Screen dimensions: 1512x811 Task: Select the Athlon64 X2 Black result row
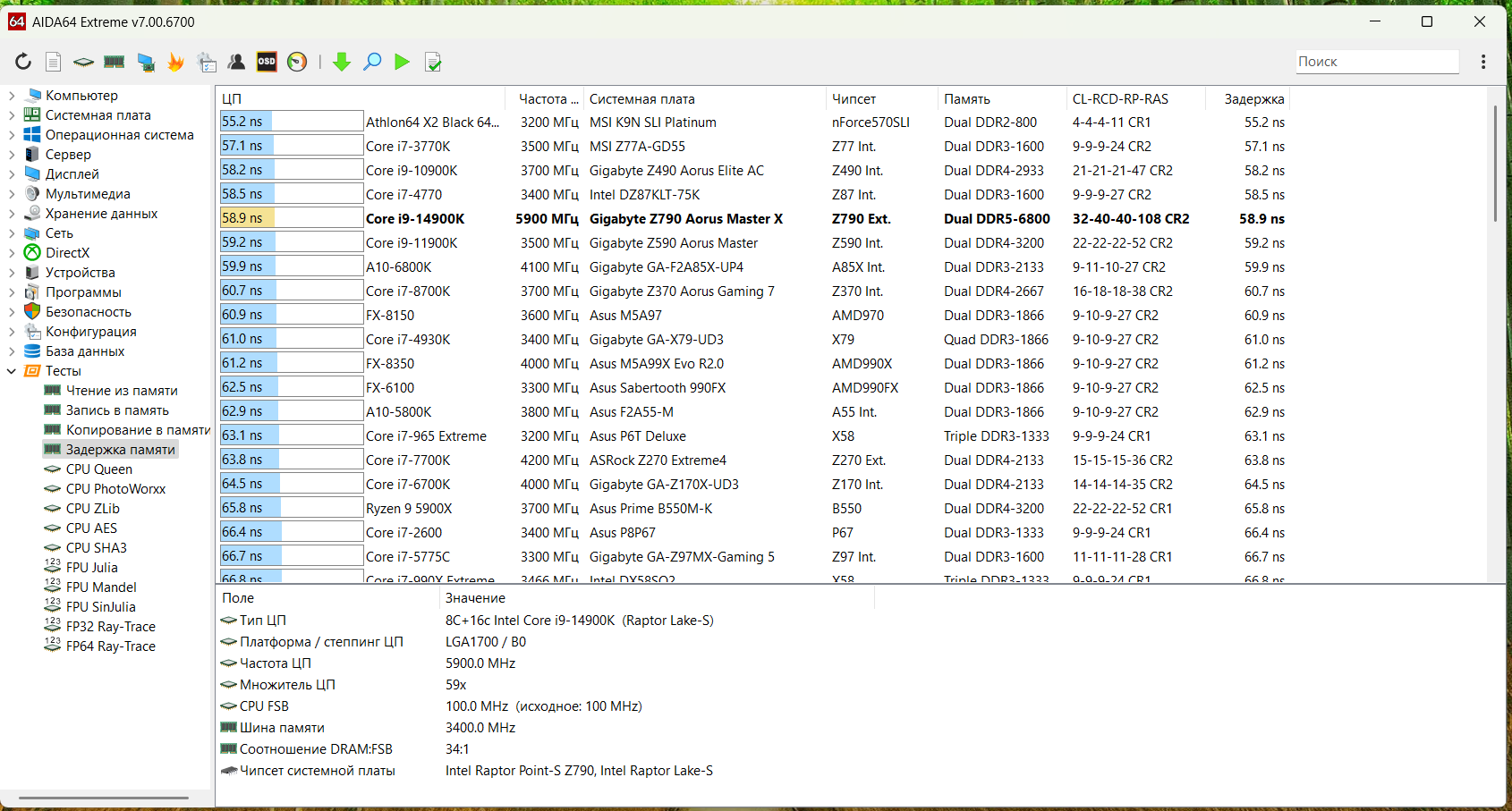pyautogui.click(x=753, y=122)
